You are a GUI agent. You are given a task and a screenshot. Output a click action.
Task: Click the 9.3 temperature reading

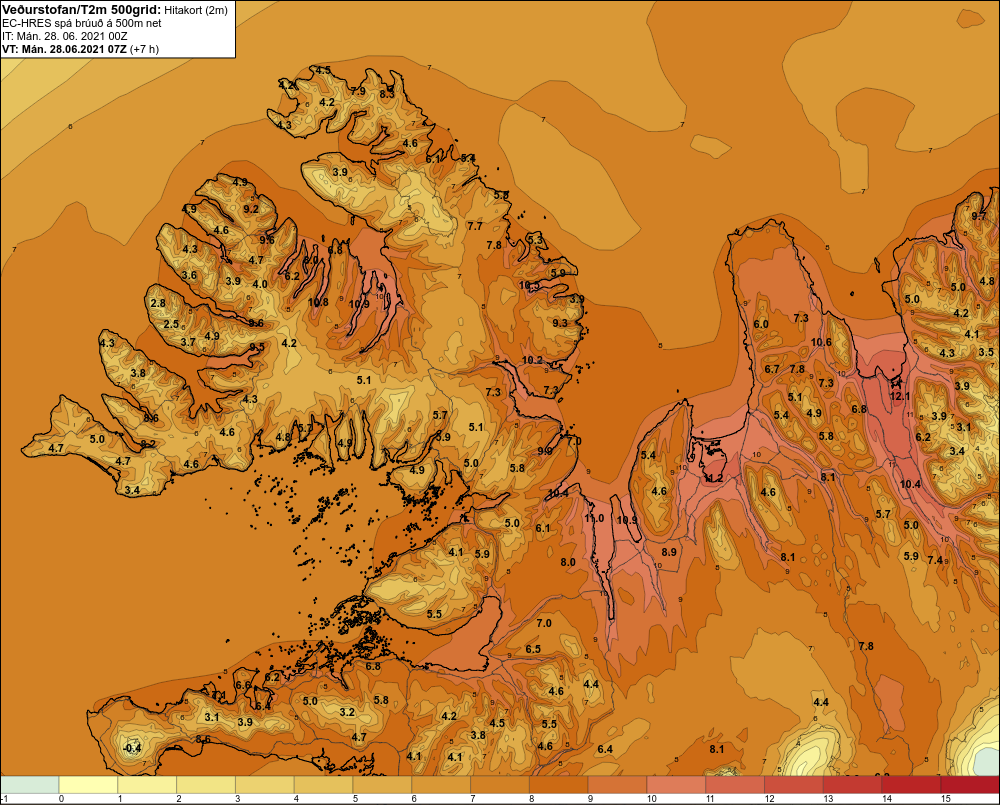pyautogui.click(x=560, y=323)
